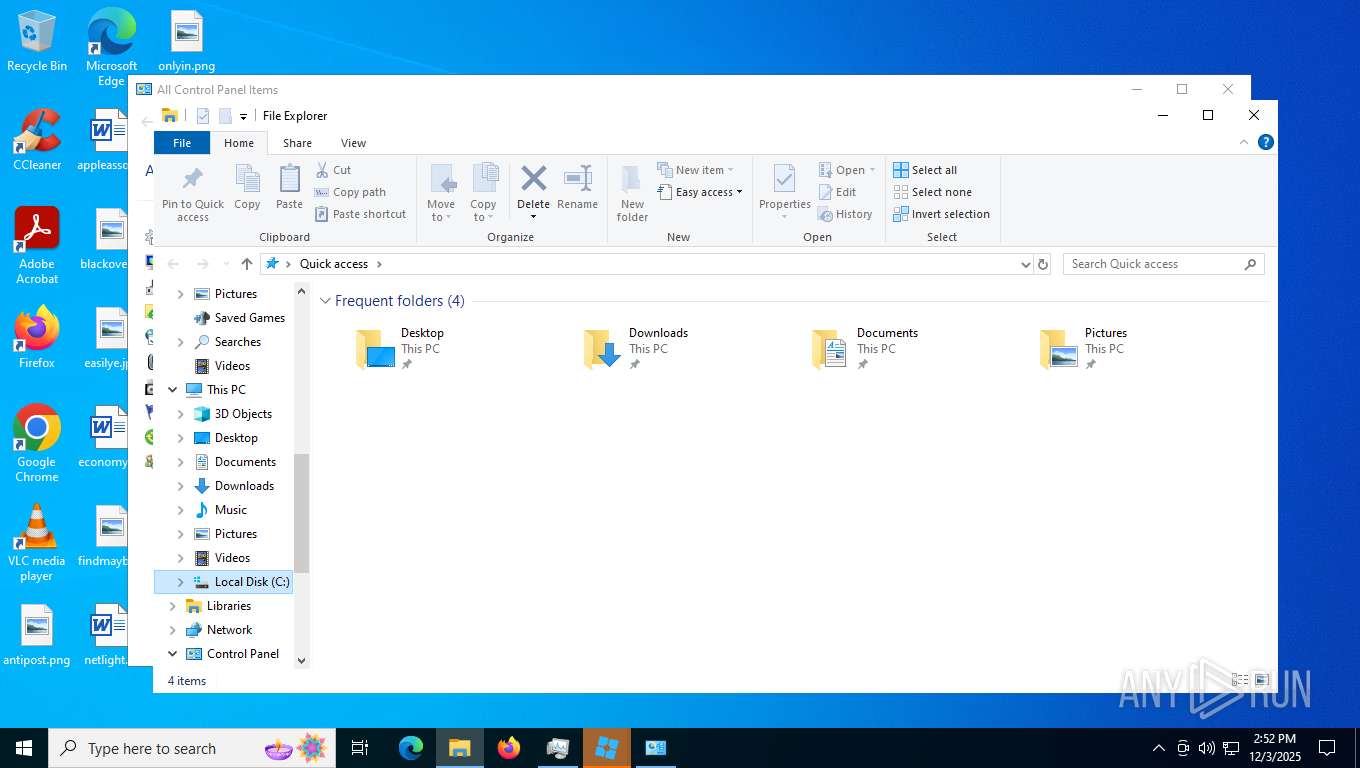Click the Delete button
Screen dimensions: 1360x768
533,186
